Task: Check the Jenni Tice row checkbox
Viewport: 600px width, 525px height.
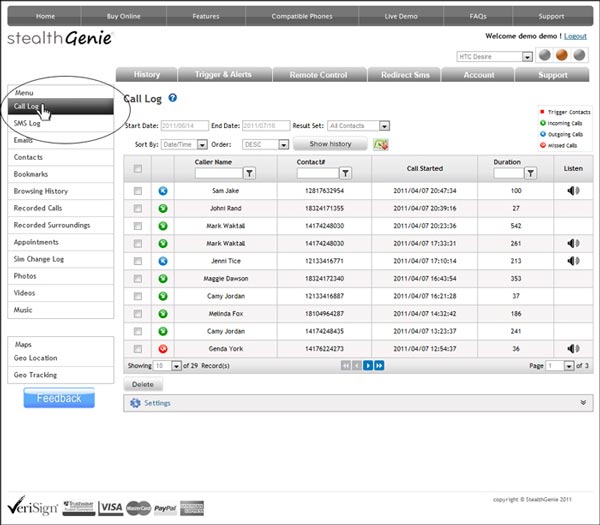Action: [x=138, y=261]
